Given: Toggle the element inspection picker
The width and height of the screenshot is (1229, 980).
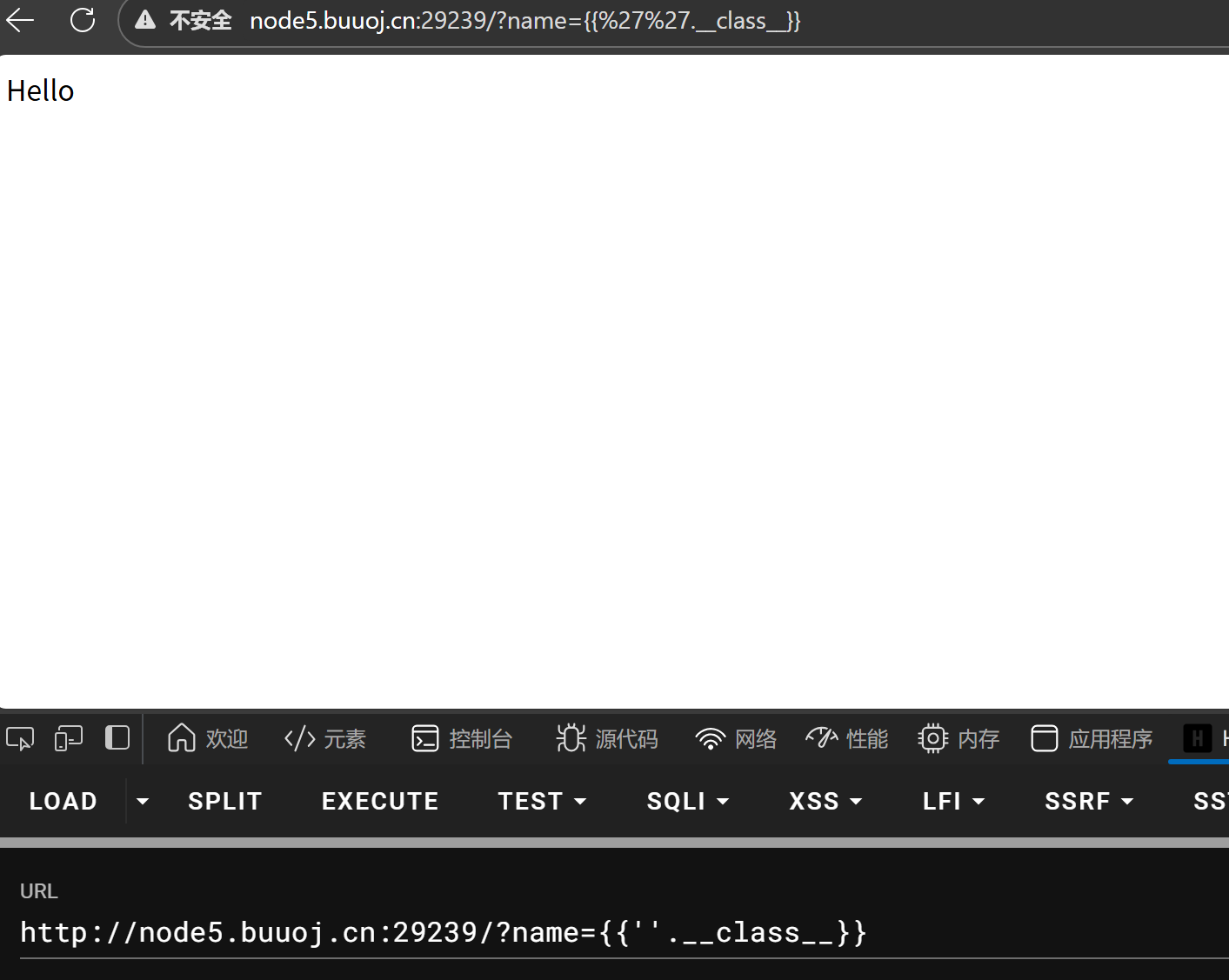Looking at the screenshot, I should [x=19, y=738].
